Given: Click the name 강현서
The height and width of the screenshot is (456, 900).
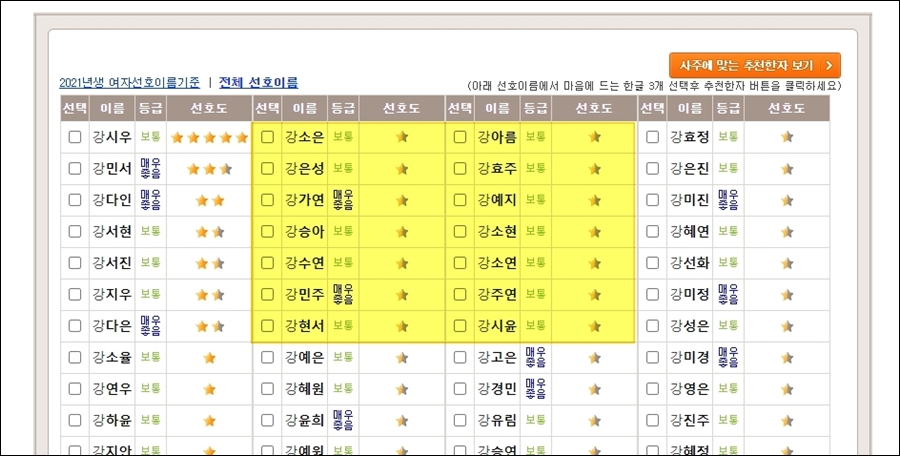Looking at the screenshot, I should [x=305, y=326].
